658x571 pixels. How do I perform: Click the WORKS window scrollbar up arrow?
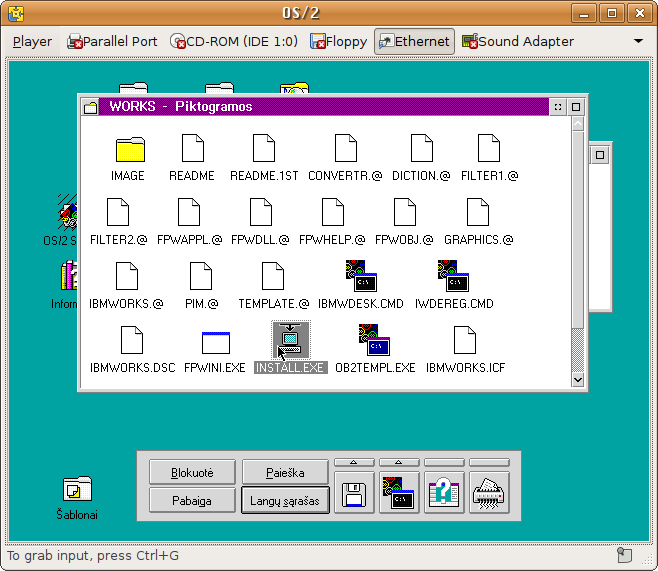tap(578, 124)
